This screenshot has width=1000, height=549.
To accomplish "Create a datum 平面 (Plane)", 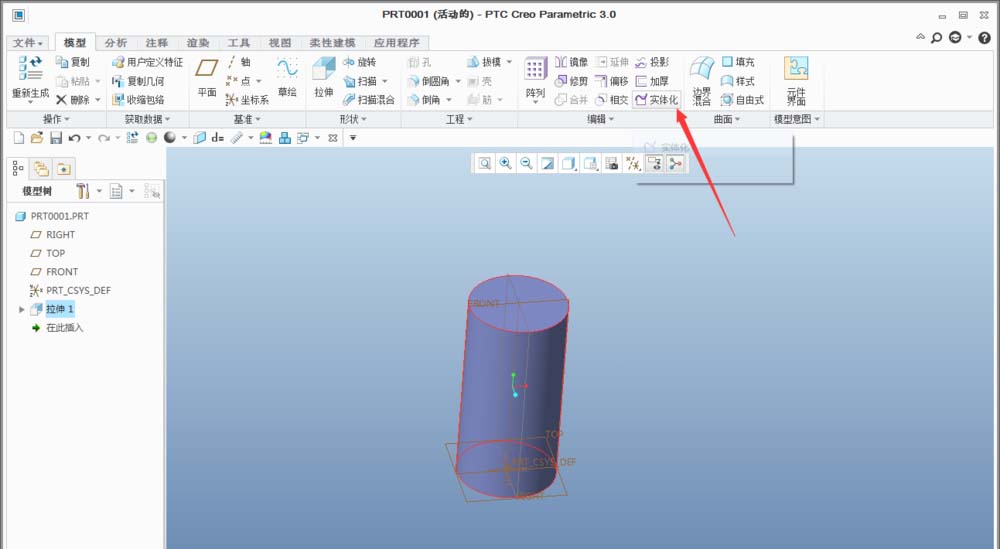I will (207, 77).
